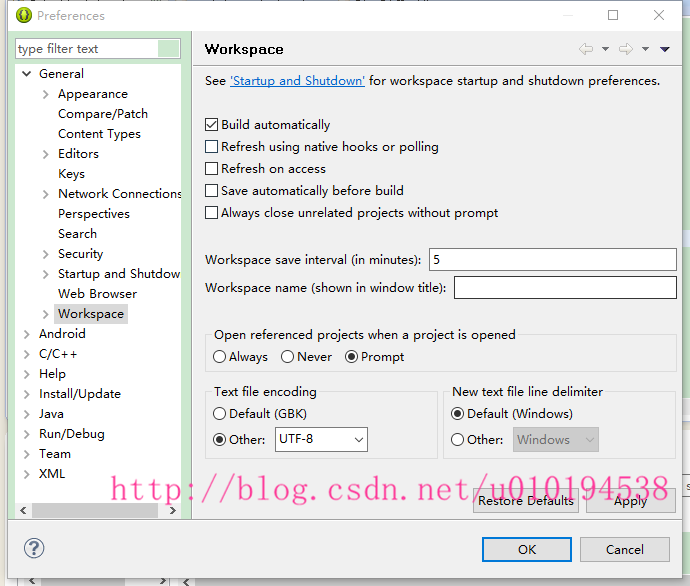Viewport: 690px width, 586px height.
Task: Expand the C/C++ preferences node
Action: [x=27, y=354]
